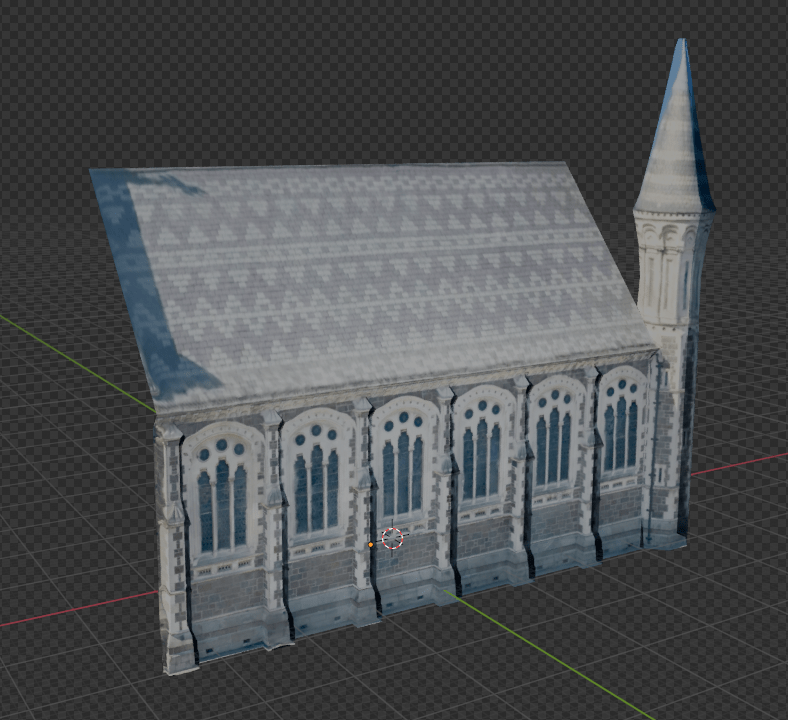Click the red X axis line right of tower
Image resolution: width=788 pixels, height=720 pixels.
(x=740, y=463)
